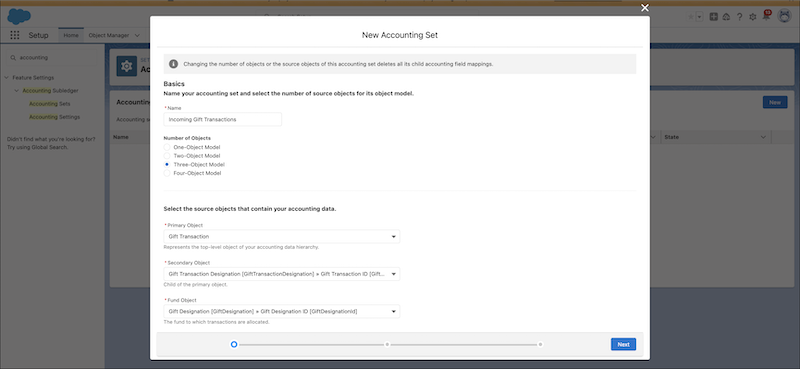Expand the Object Manager tab chevron
Screen dimensions: 800x369
pyautogui.click(x=137, y=35)
